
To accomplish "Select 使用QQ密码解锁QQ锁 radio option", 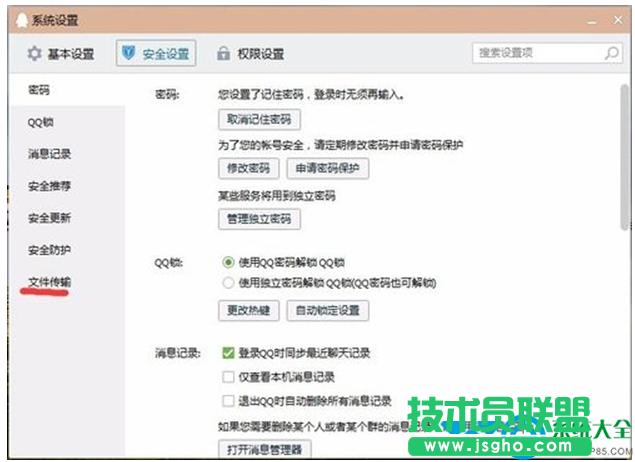I will 227,262.
